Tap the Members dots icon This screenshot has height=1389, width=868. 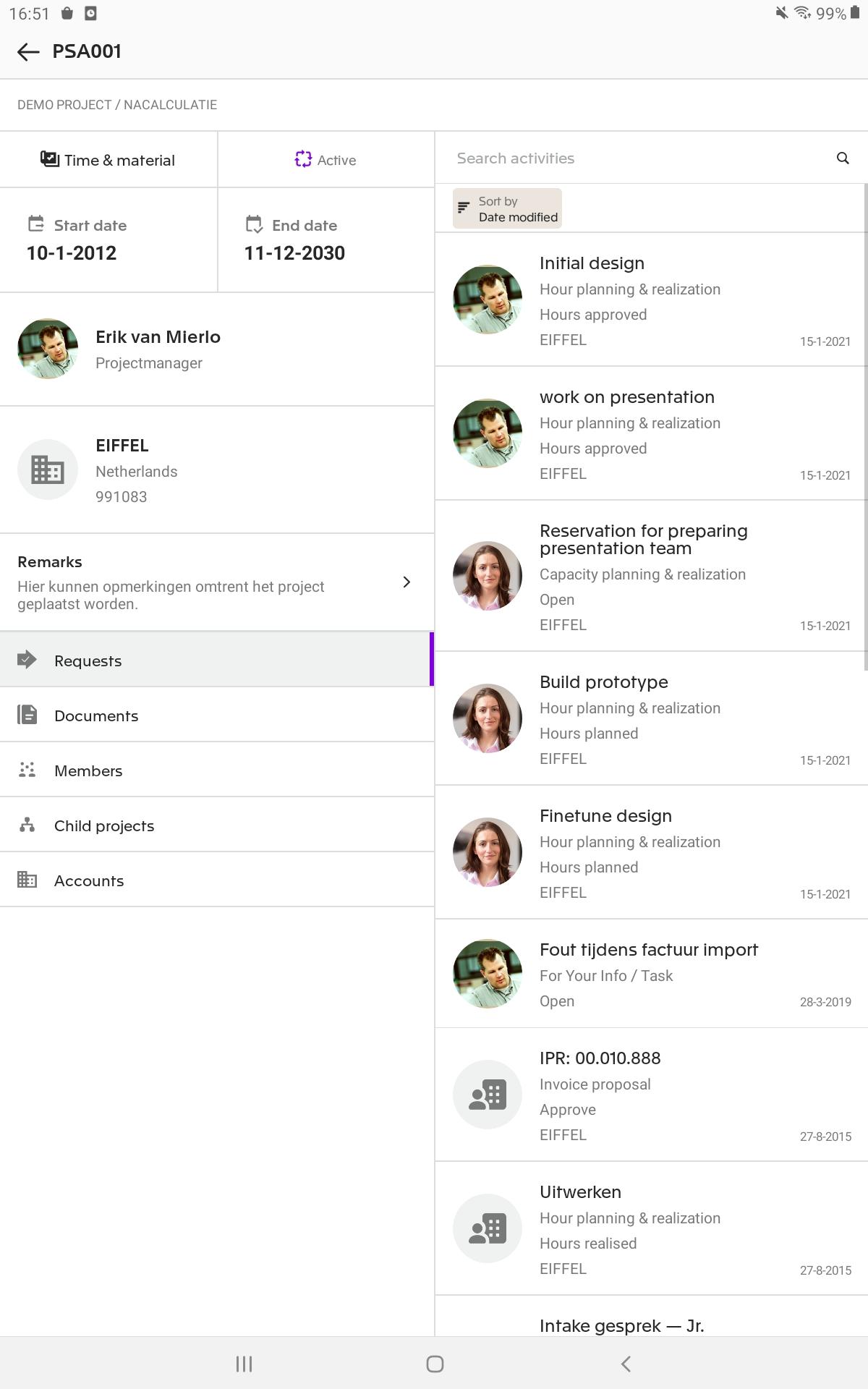pyautogui.click(x=27, y=770)
